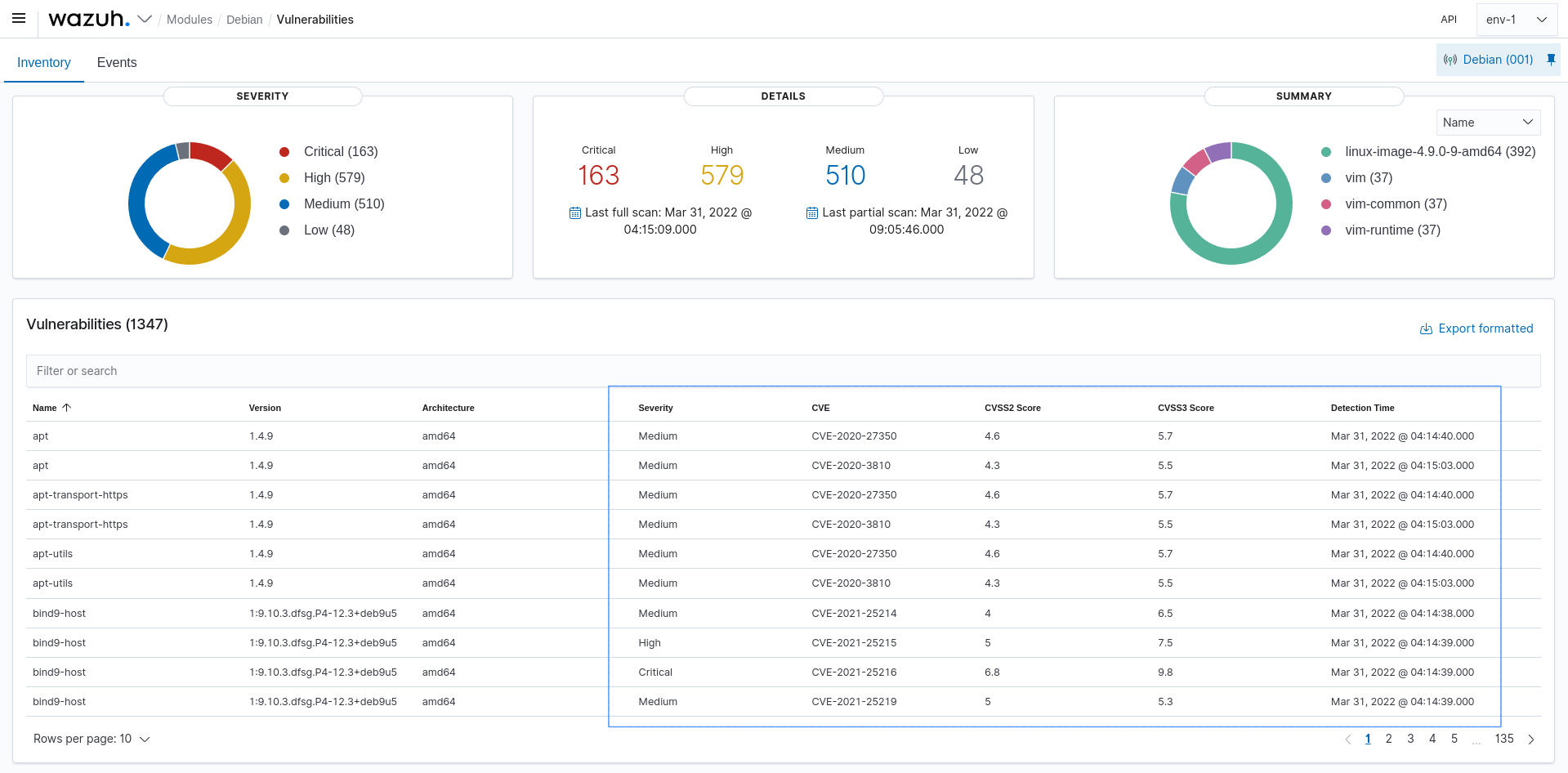1568x773 pixels.
Task: Unpin the Debian (001) agent
Action: pyautogui.click(x=1551, y=59)
